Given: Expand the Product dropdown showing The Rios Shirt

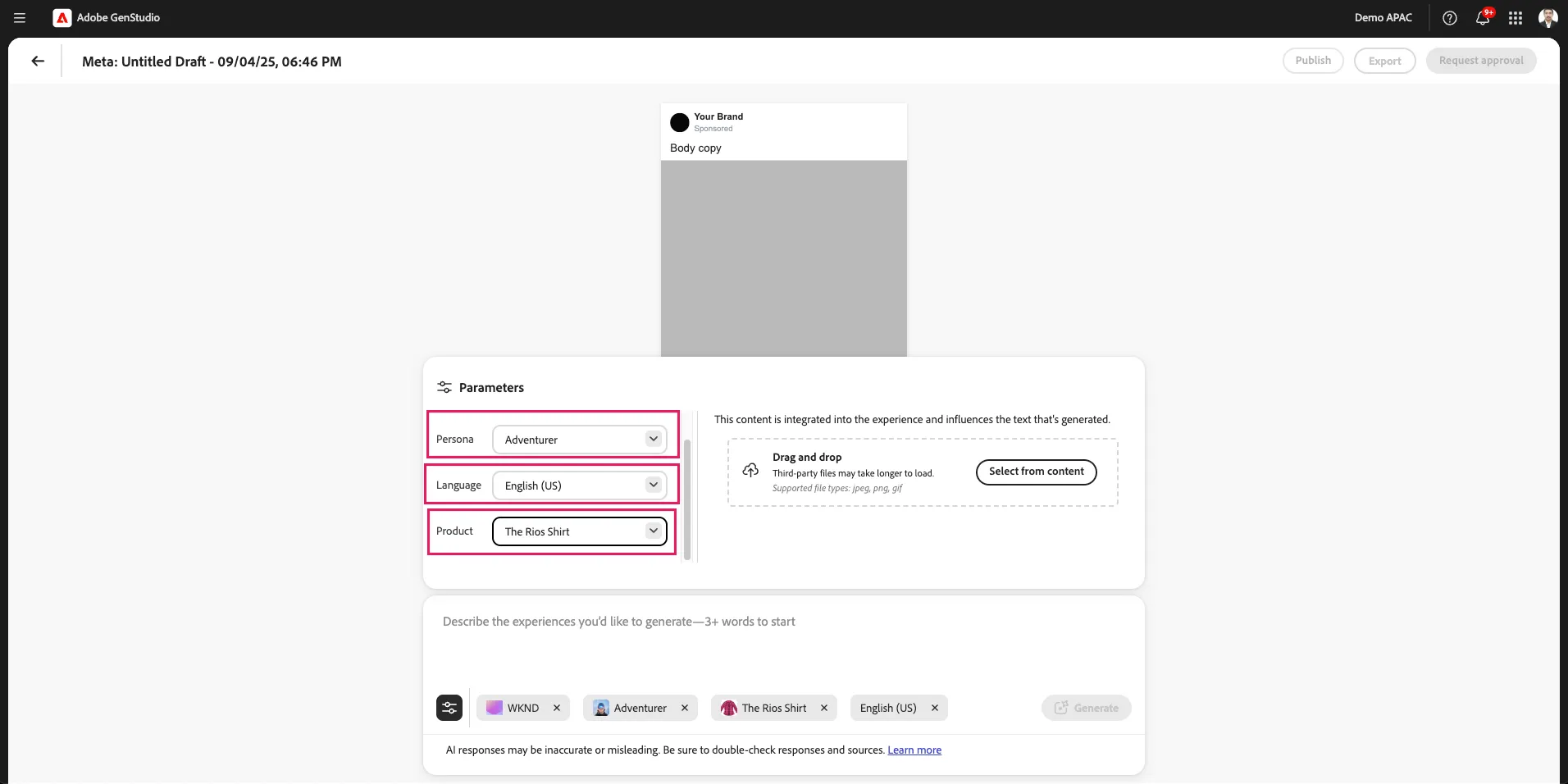Looking at the screenshot, I should click(580, 531).
